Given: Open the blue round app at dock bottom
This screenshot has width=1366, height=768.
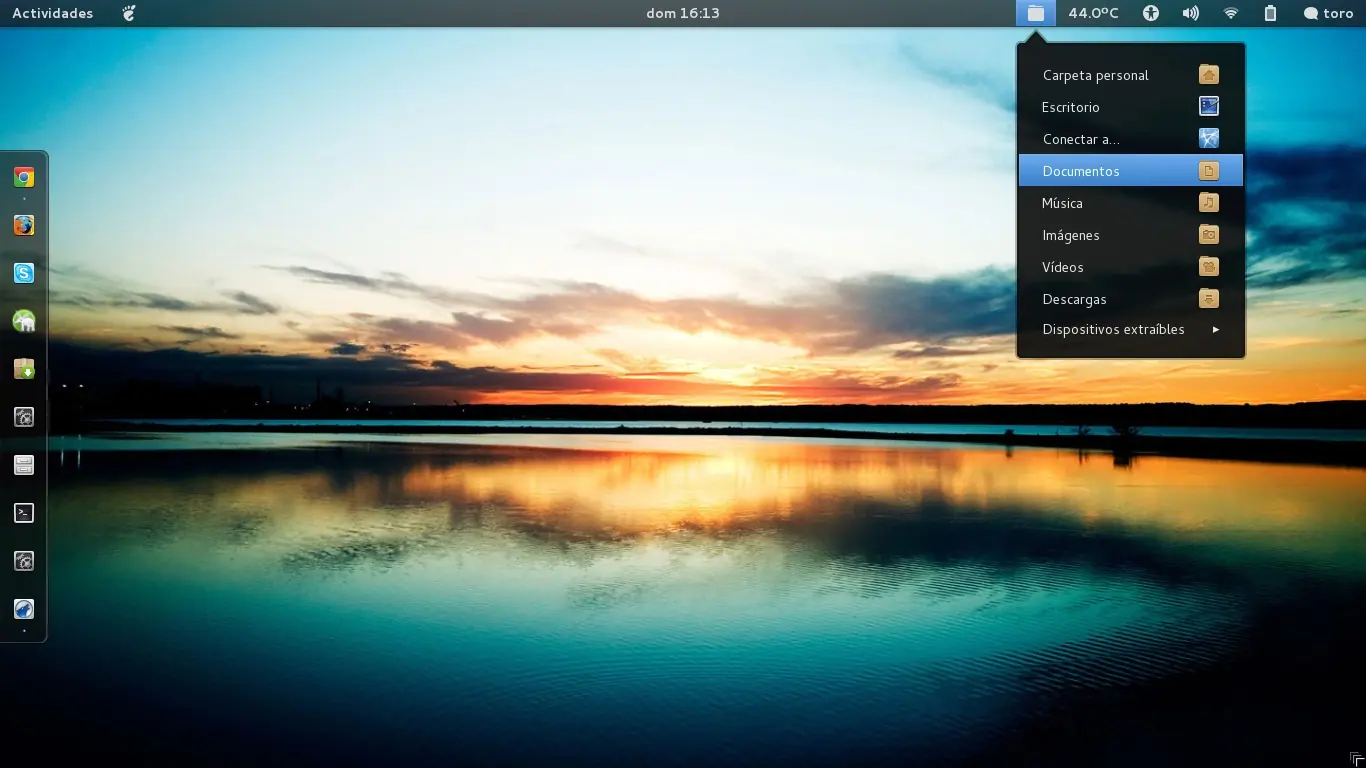Looking at the screenshot, I should pos(24,609).
